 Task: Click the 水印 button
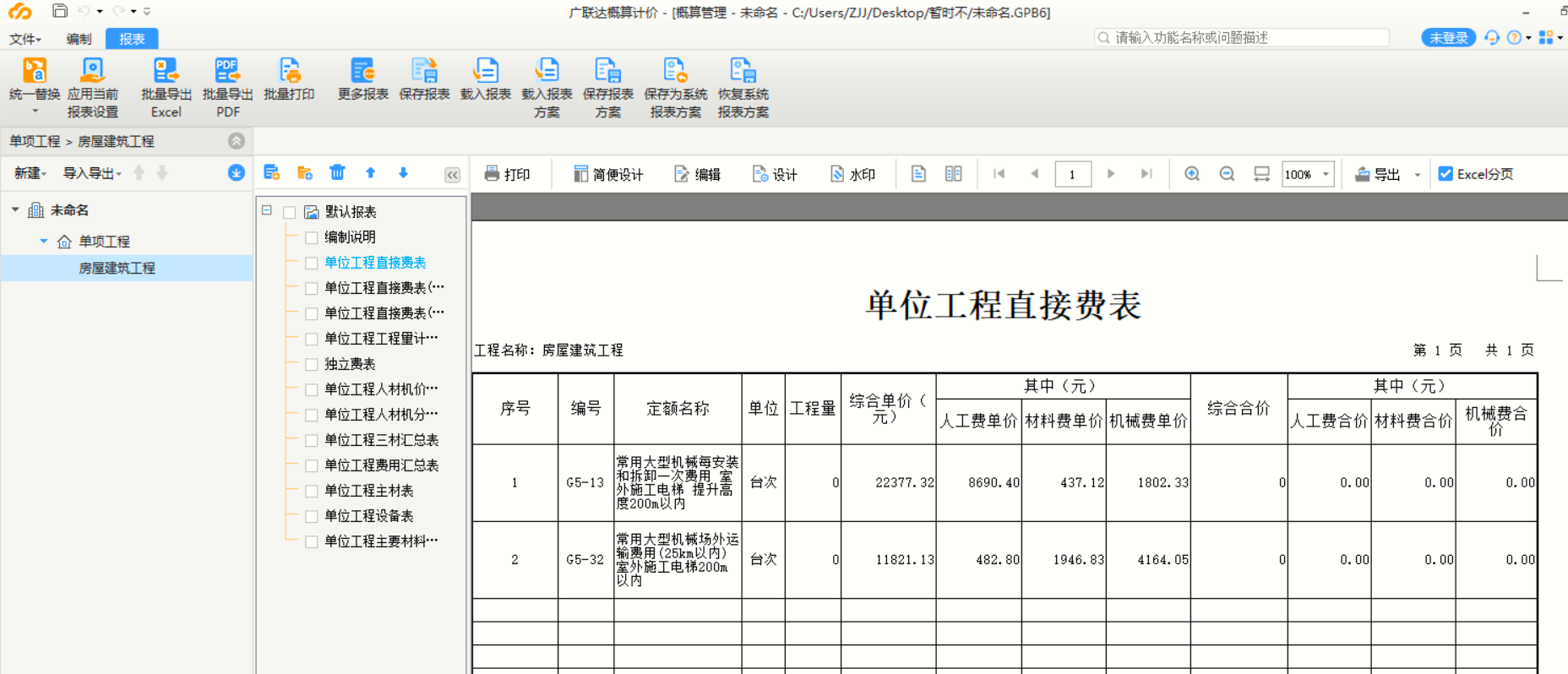852,174
